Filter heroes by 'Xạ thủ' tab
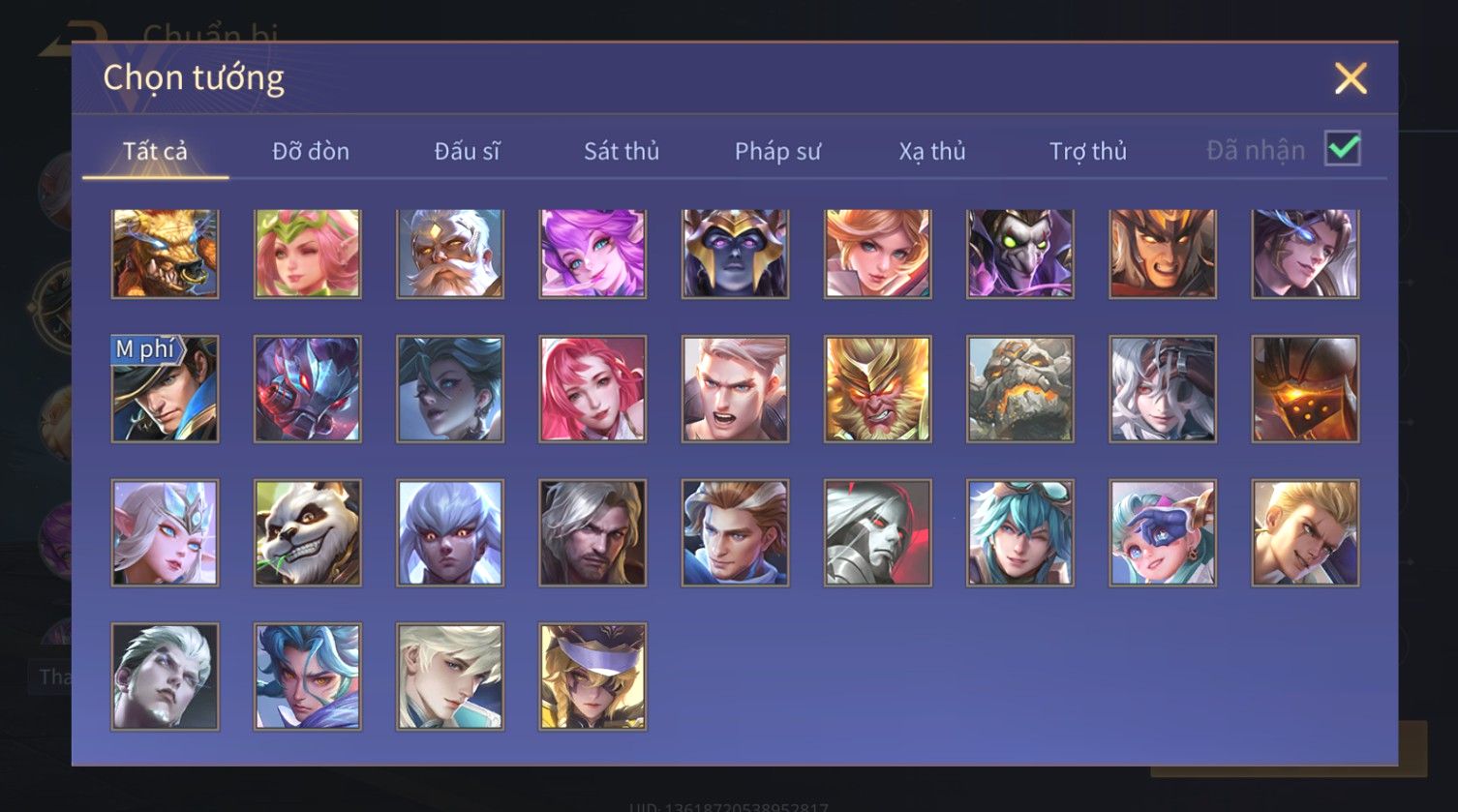This screenshot has width=1458, height=812. click(x=932, y=151)
